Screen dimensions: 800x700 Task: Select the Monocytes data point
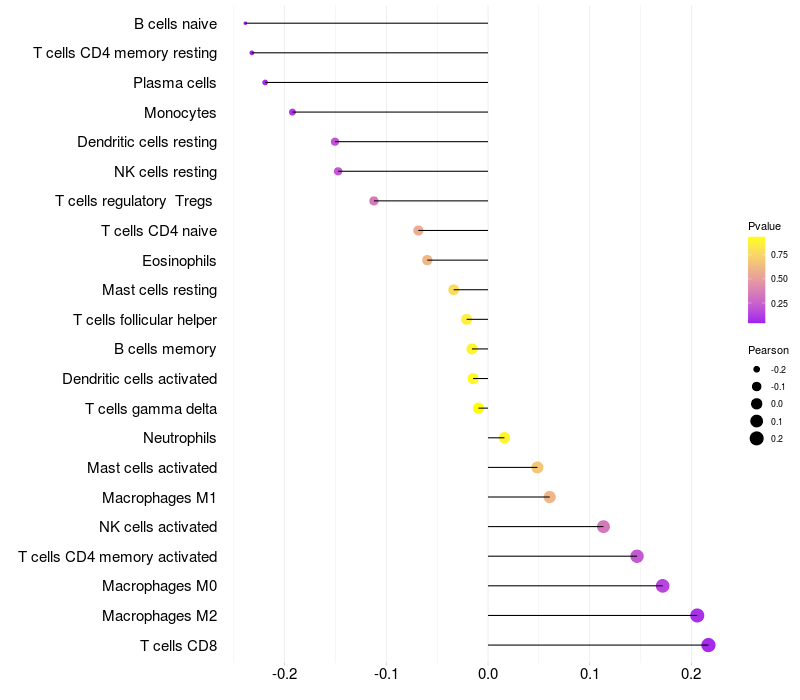click(x=292, y=112)
